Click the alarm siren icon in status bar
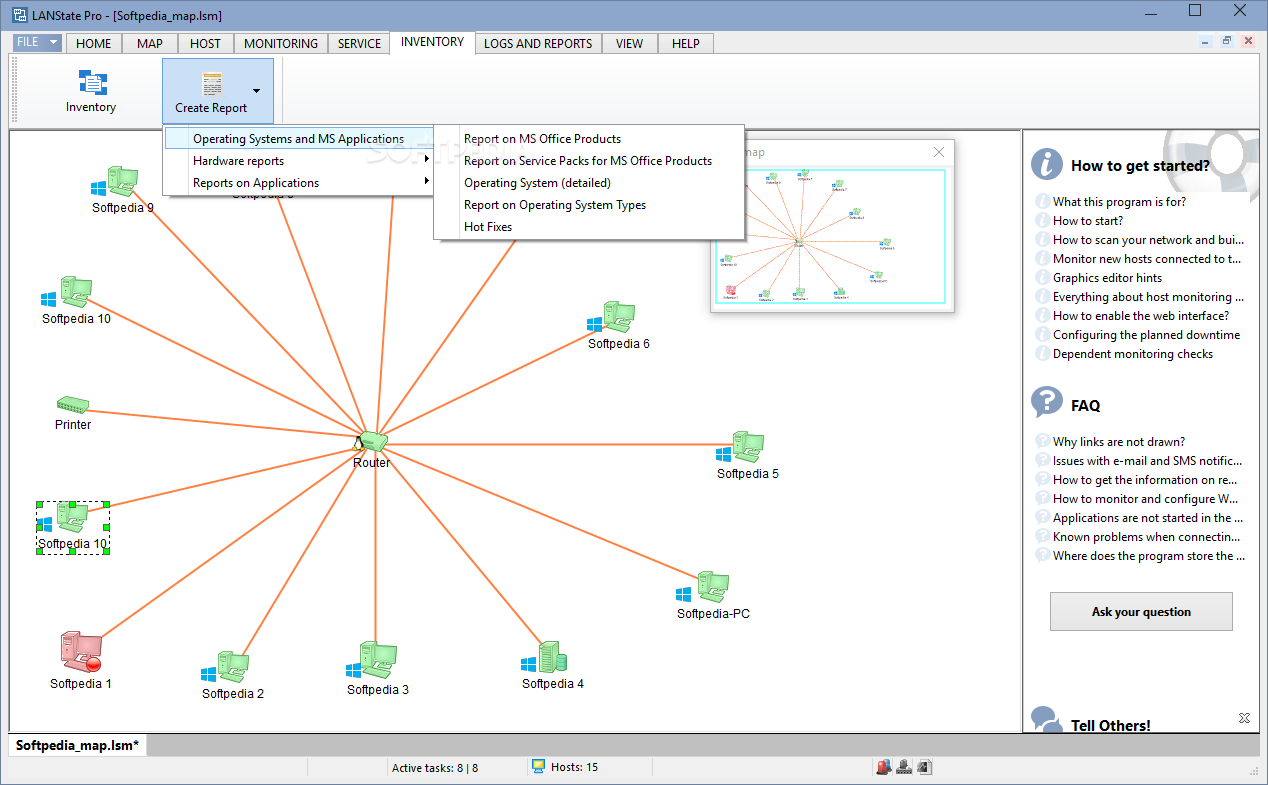 (883, 767)
